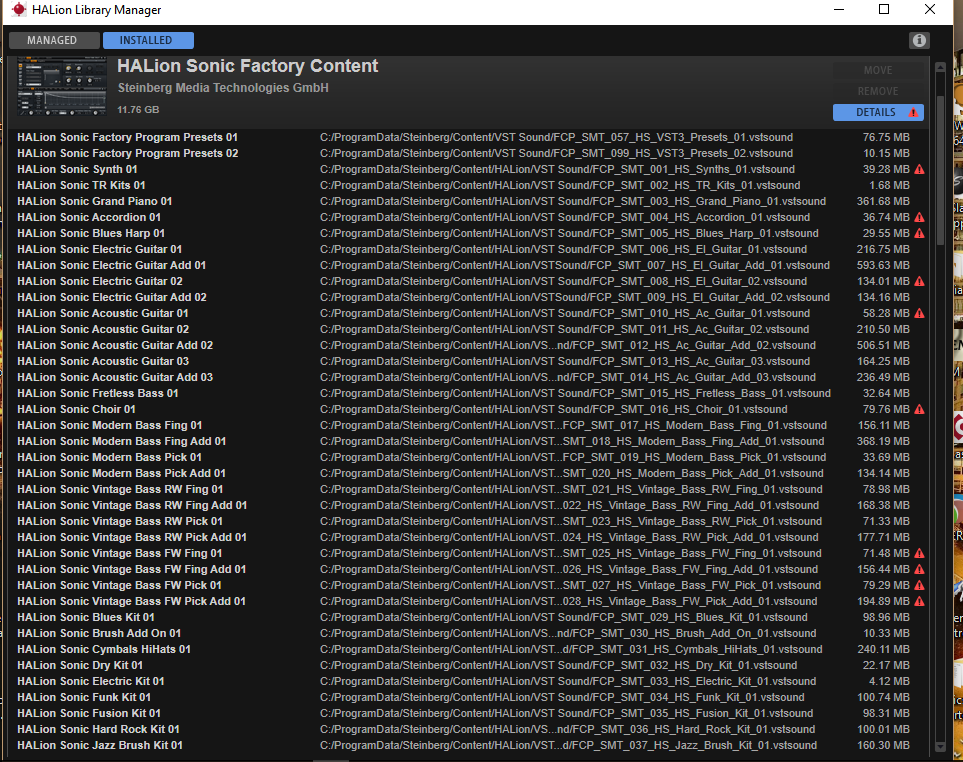Select HALion Sonic Fretless Bass 01 row
Viewport: 963px width, 762px height.
469,393
